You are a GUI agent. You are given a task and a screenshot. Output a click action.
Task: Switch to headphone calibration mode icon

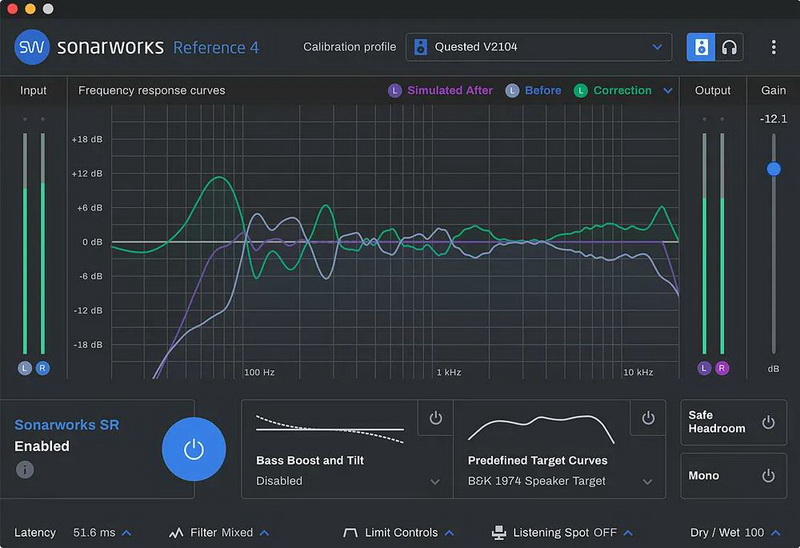(729, 47)
